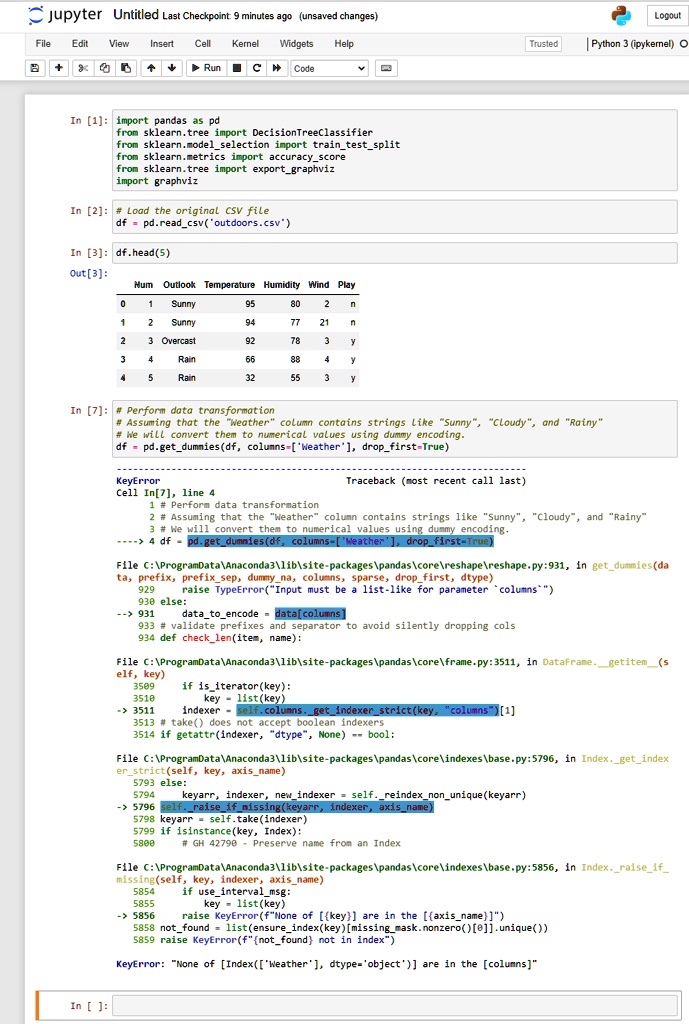Click the Jupyter logo
Viewport: 689px width, 1024px height.
coord(65,16)
